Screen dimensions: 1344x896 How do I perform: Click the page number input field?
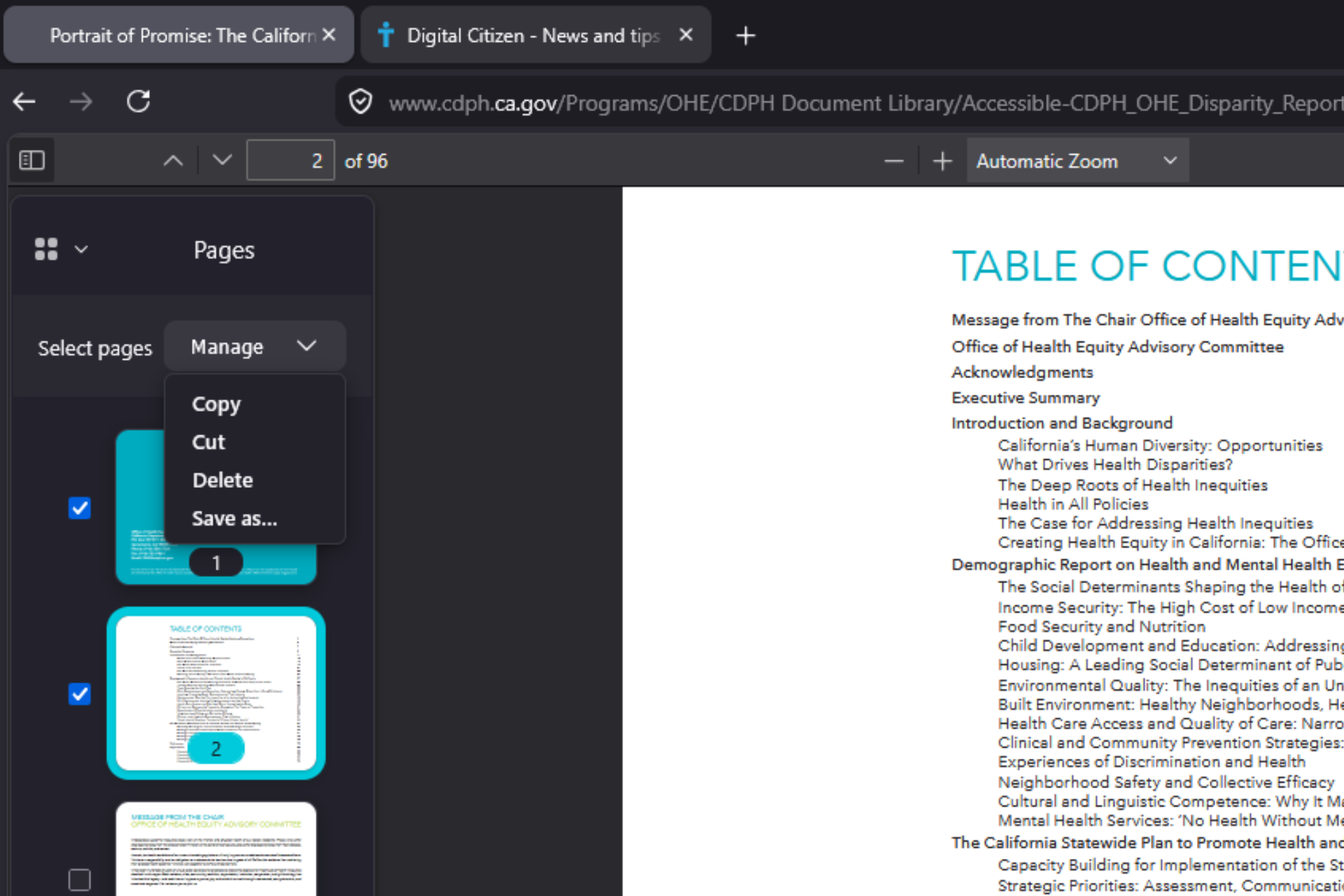click(290, 161)
